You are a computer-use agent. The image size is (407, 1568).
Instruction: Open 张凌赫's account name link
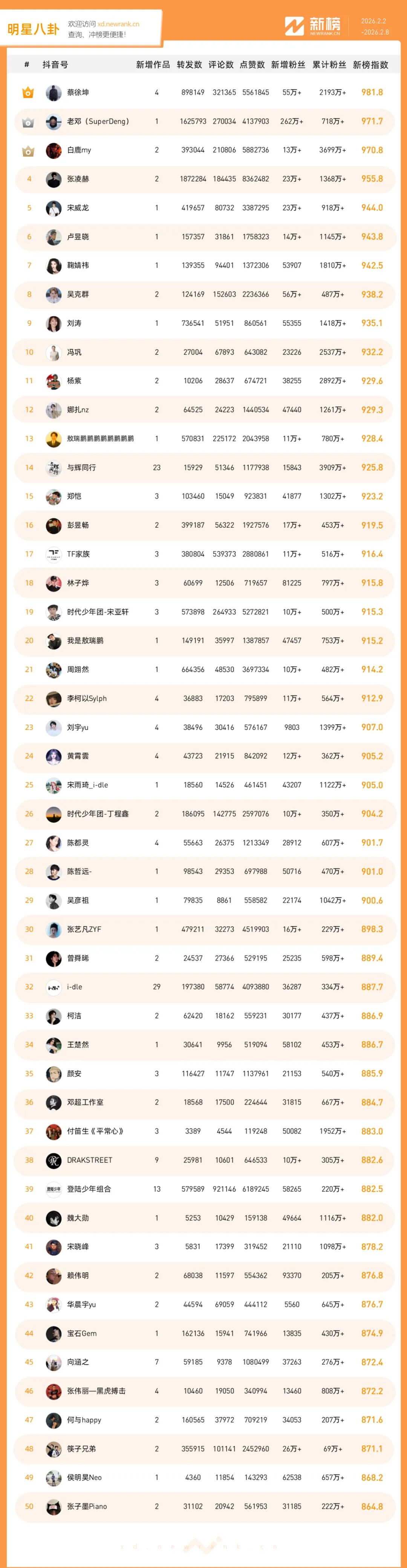point(78,179)
